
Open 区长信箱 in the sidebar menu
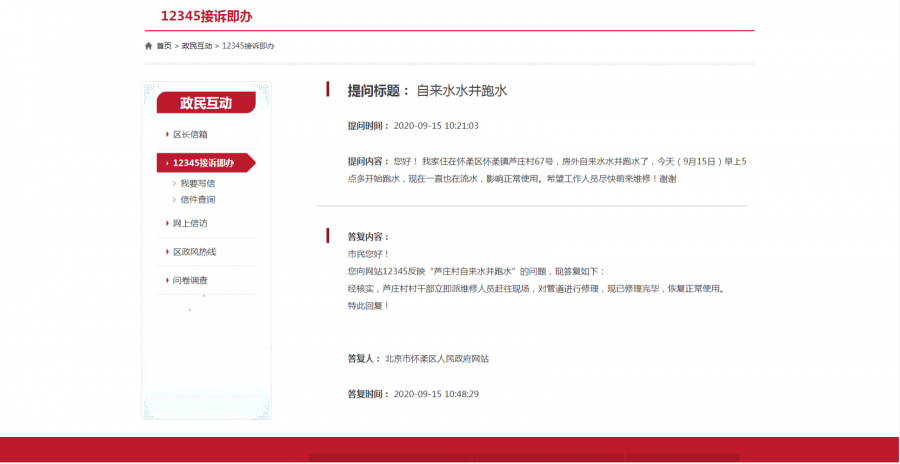[x=190, y=134]
